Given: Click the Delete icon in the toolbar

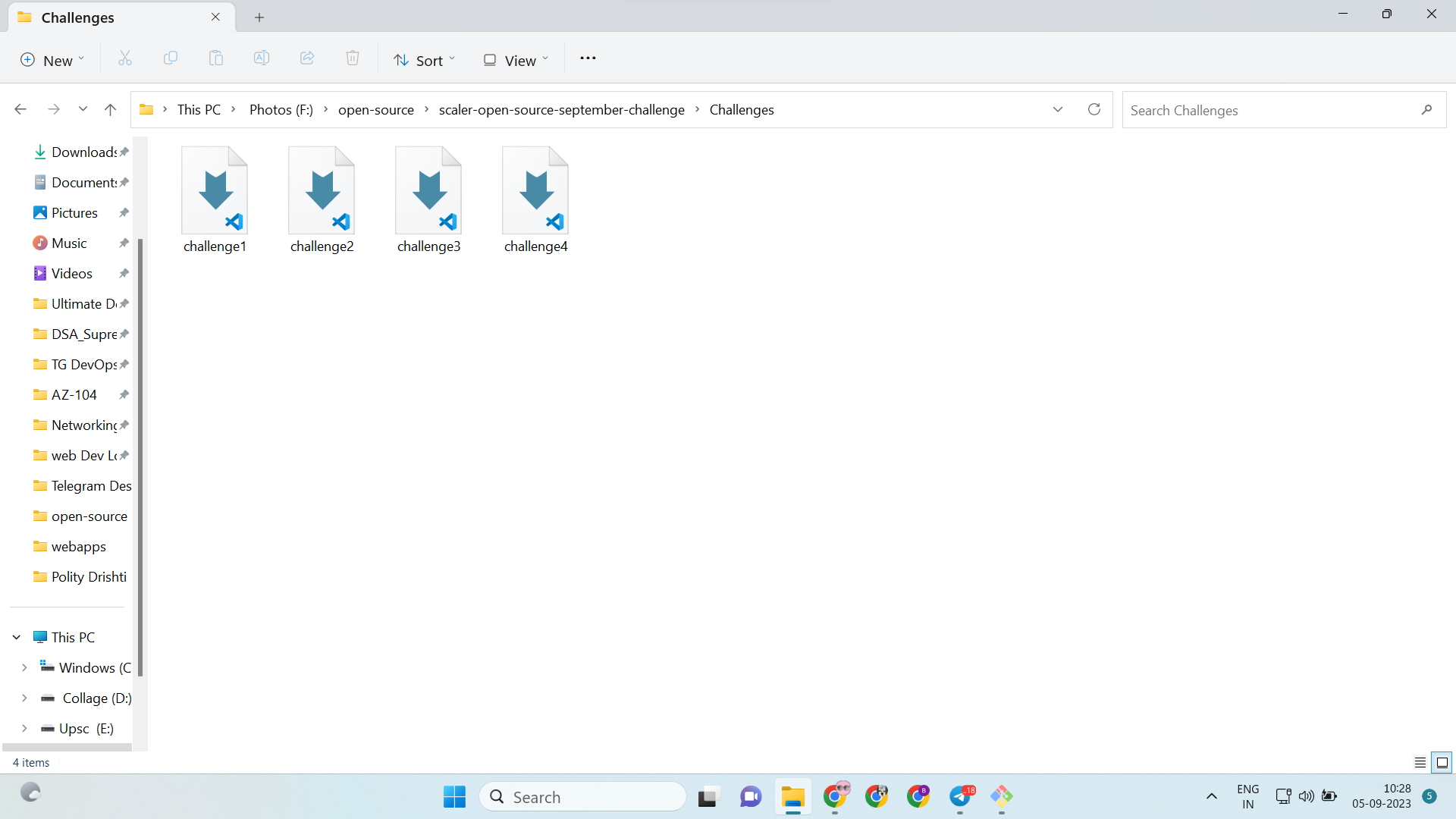Looking at the screenshot, I should 353,58.
